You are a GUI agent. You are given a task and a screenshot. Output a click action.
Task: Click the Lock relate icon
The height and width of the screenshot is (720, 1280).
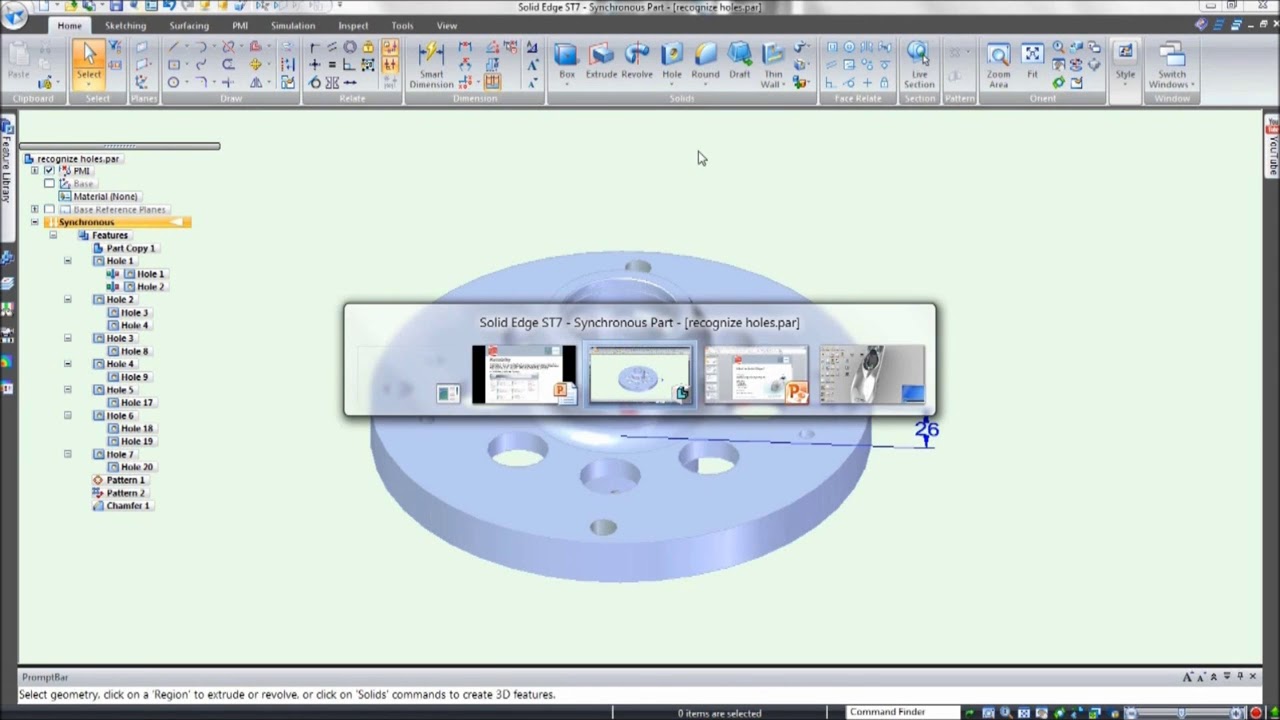point(368,47)
